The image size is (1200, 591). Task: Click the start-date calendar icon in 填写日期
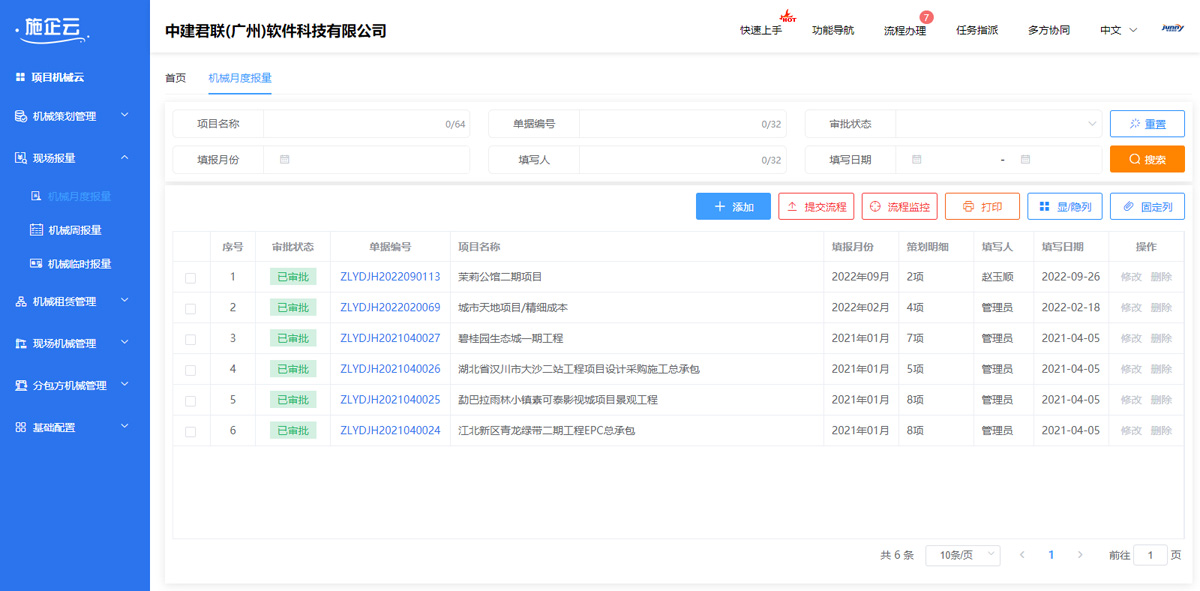[x=916, y=159]
